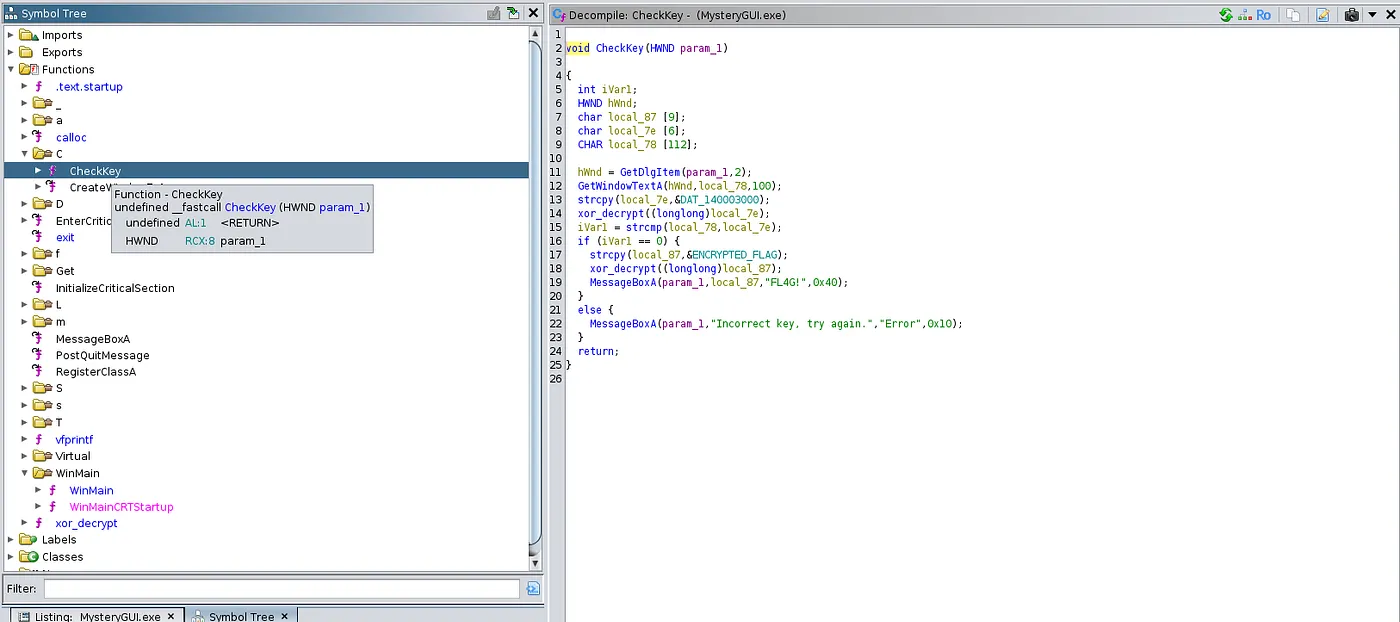
Task: Click the Symbol Tree pencil toolbar icon
Action: (493, 14)
